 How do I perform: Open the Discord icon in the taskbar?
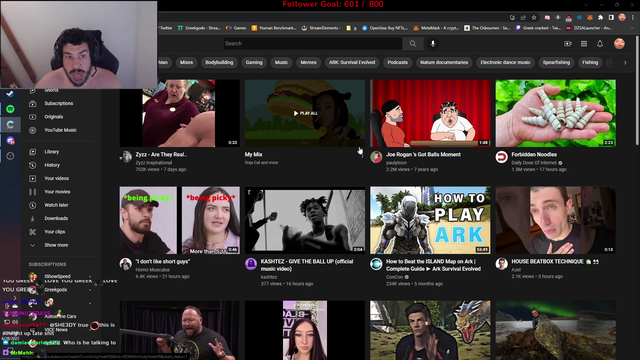10,140
